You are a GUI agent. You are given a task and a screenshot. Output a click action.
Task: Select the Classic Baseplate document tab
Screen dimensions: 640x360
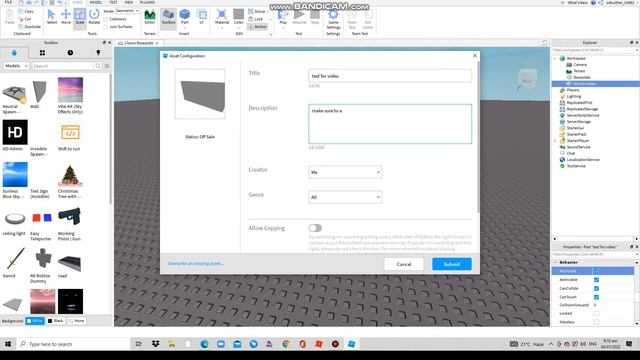click(139, 43)
